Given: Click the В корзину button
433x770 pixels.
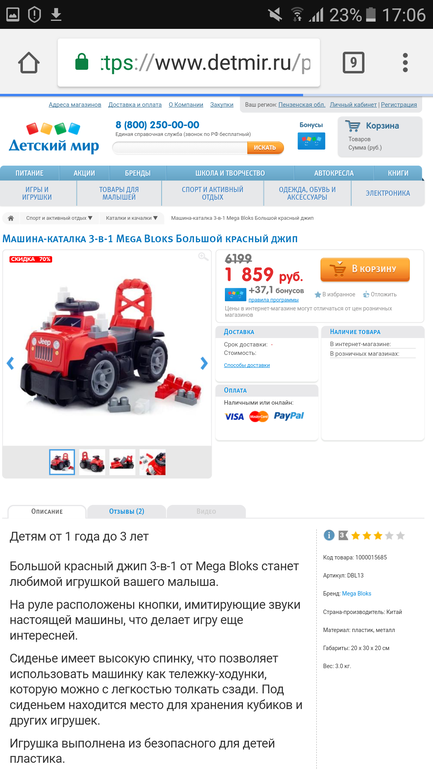Looking at the screenshot, I should tap(365, 269).
